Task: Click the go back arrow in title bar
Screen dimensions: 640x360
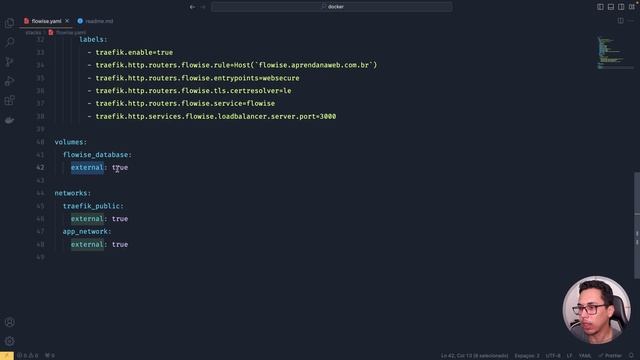Action: coord(192,7)
